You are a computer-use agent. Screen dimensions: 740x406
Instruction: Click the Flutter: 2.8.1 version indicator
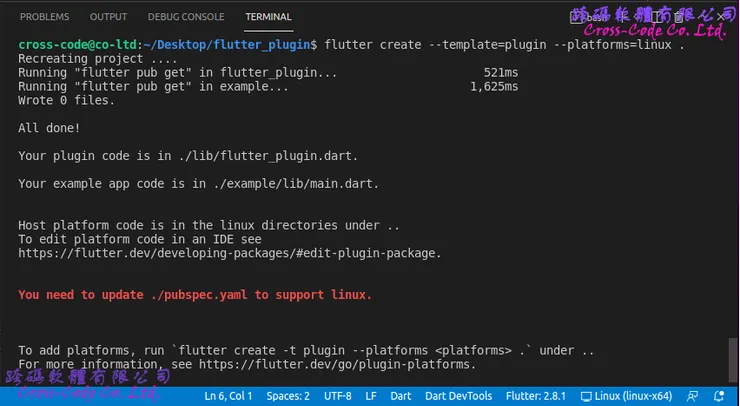[538, 396]
